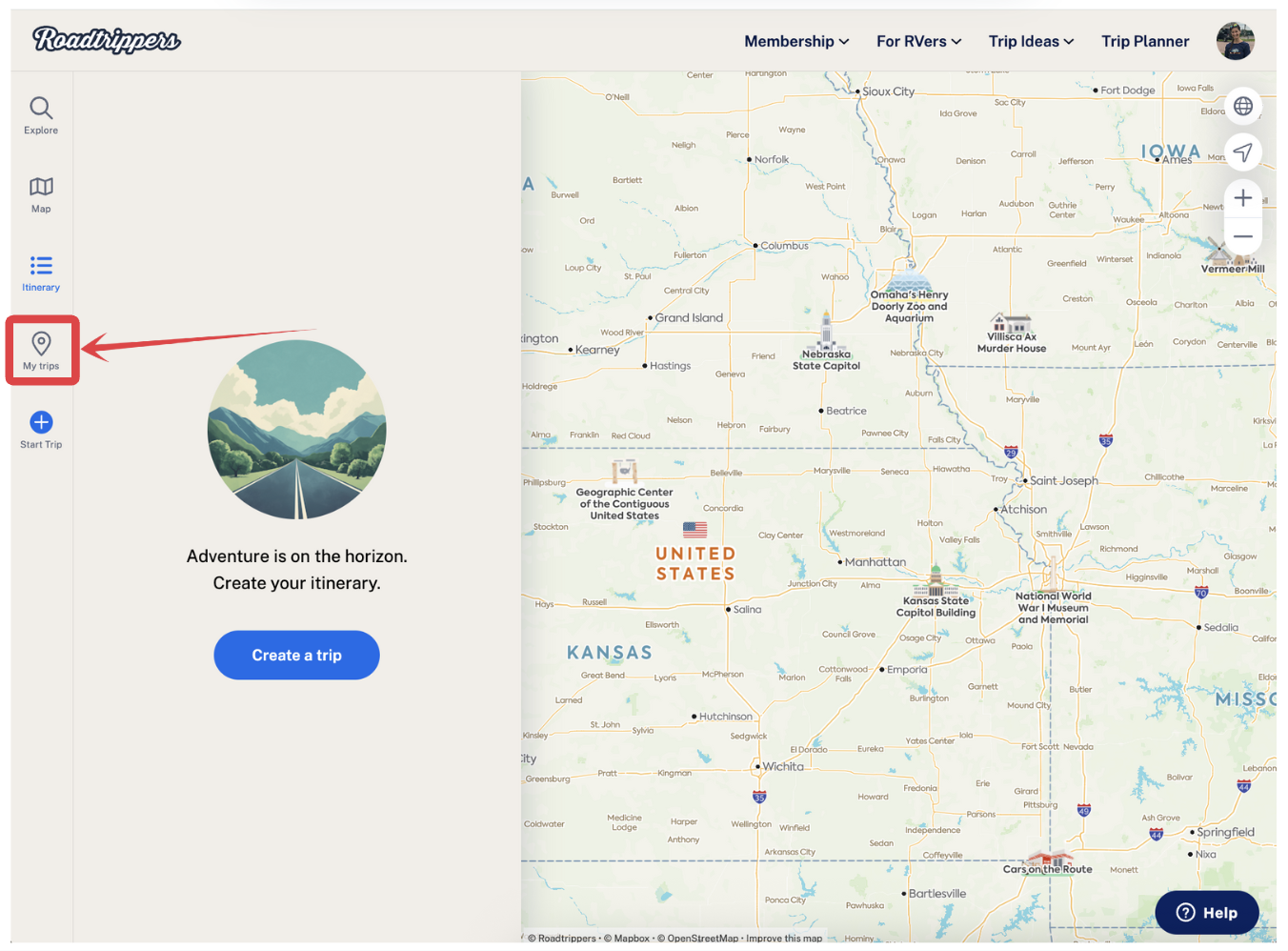Click the Norfolk city label
Image resolution: width=1288 pixels, height=951 pixels.
click(x=772, y=159)
